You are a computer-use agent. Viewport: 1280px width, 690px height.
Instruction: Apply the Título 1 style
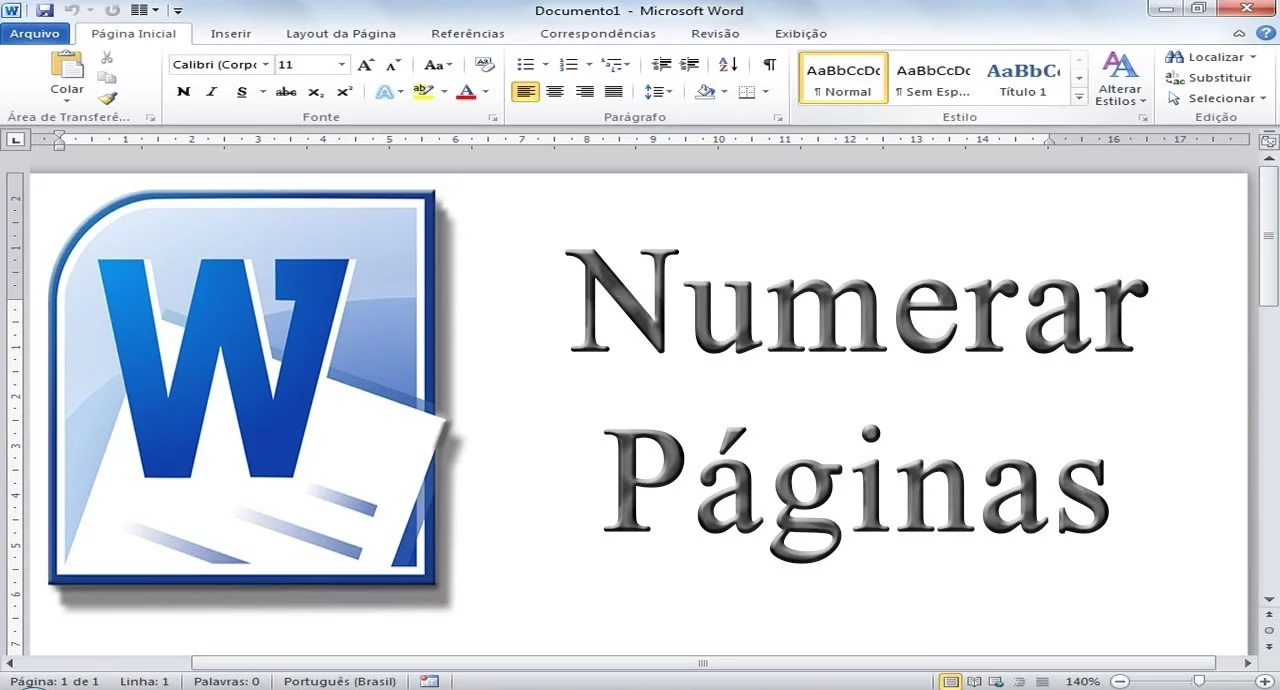pyautogui.click(x=1023, y=78)
